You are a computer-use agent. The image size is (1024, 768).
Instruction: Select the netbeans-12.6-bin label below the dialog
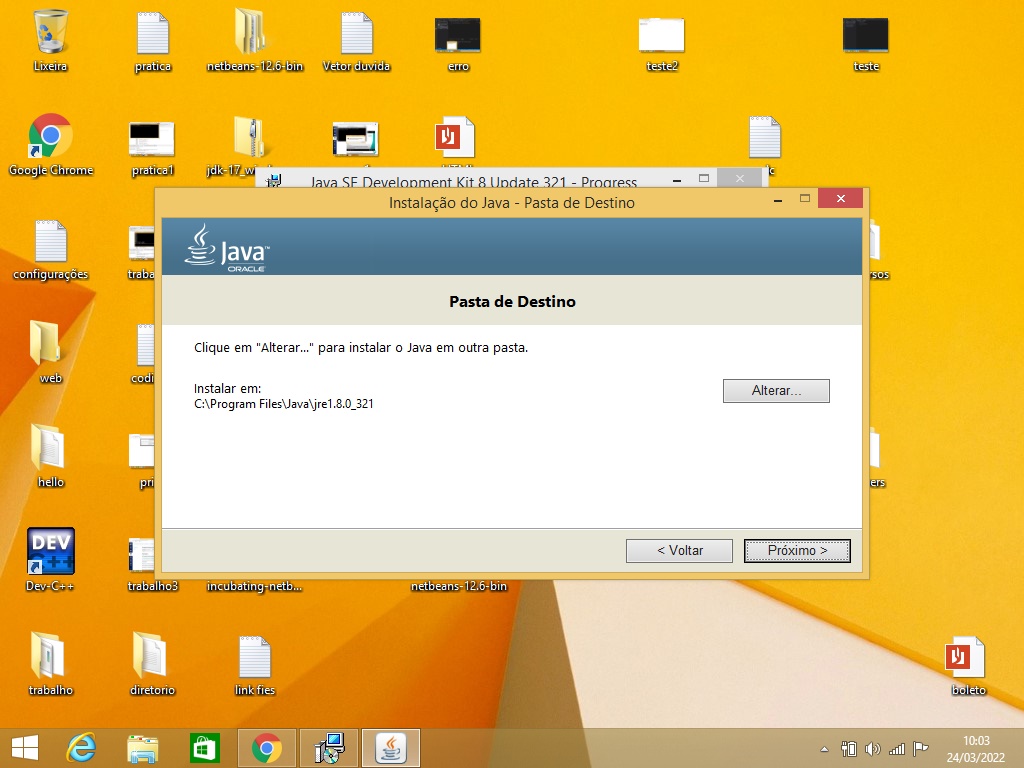point(458,586)
